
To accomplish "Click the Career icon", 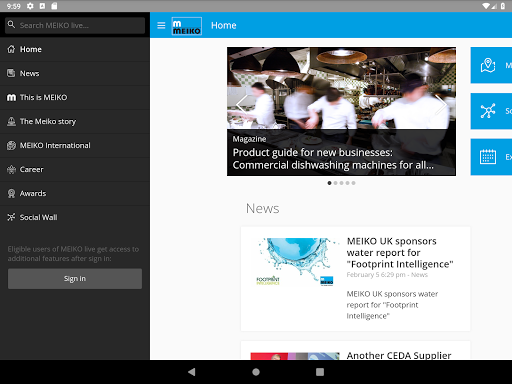I will (x=11, y=169).
